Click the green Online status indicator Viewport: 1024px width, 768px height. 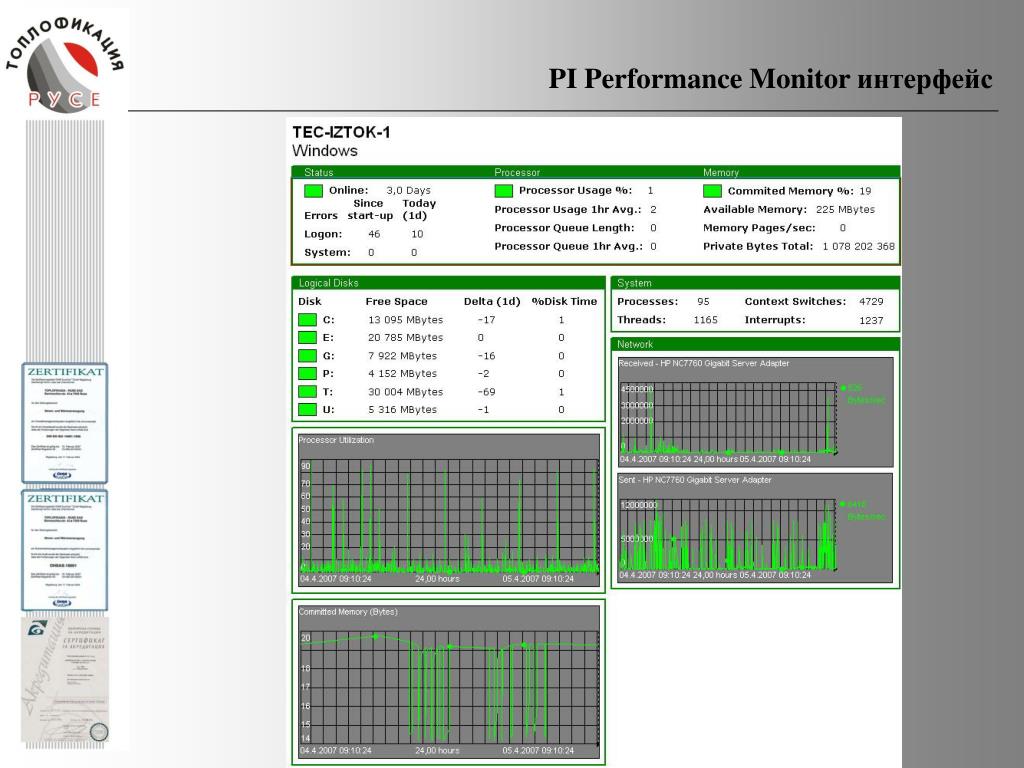coord(313,191)
